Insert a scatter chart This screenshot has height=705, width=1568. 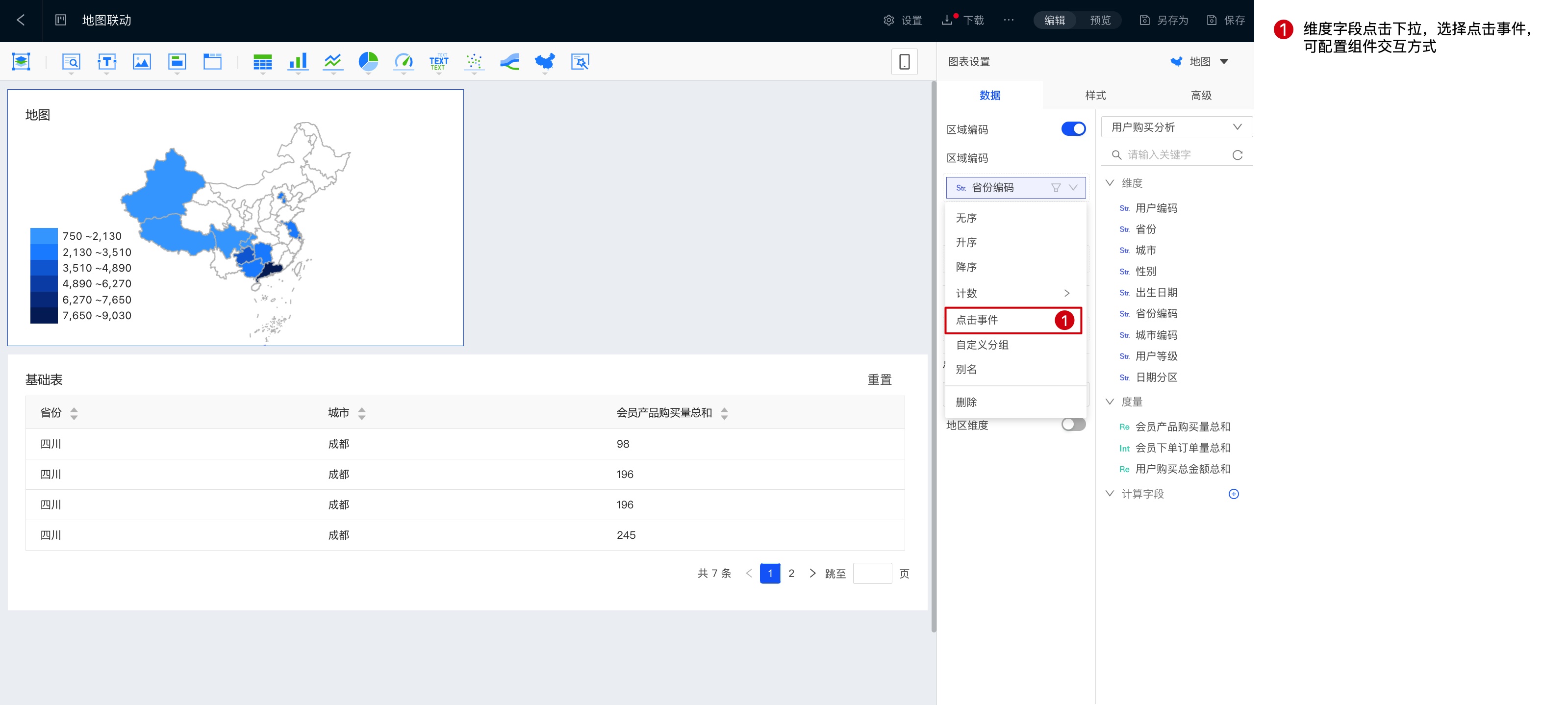click(474, 61)
